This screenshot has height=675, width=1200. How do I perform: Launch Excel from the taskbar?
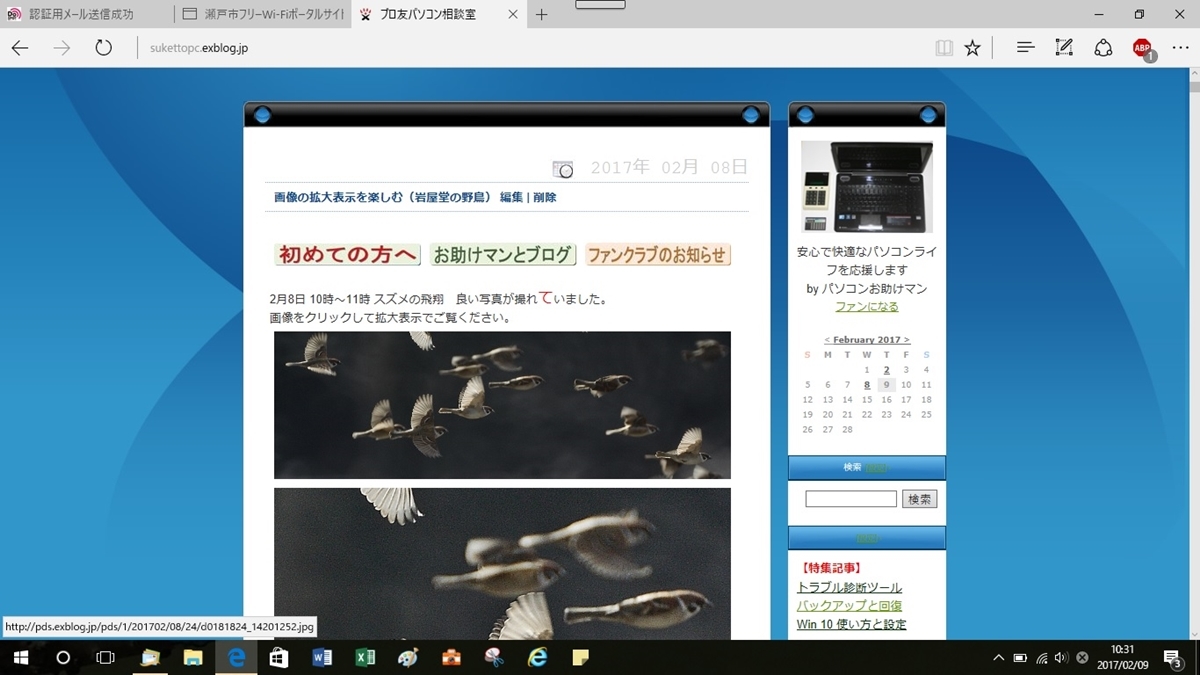[365, 657]
